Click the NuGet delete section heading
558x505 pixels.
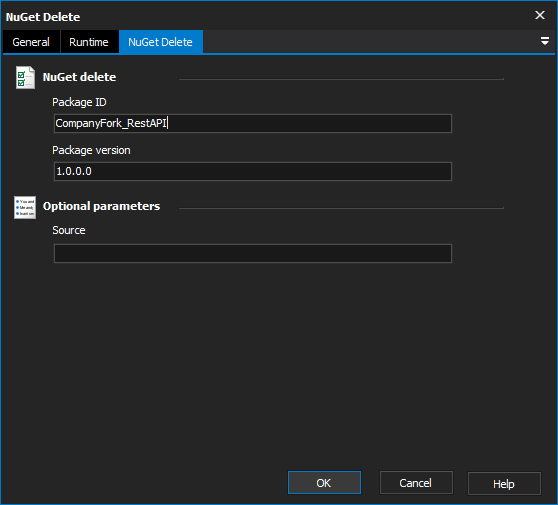(79, 77)
